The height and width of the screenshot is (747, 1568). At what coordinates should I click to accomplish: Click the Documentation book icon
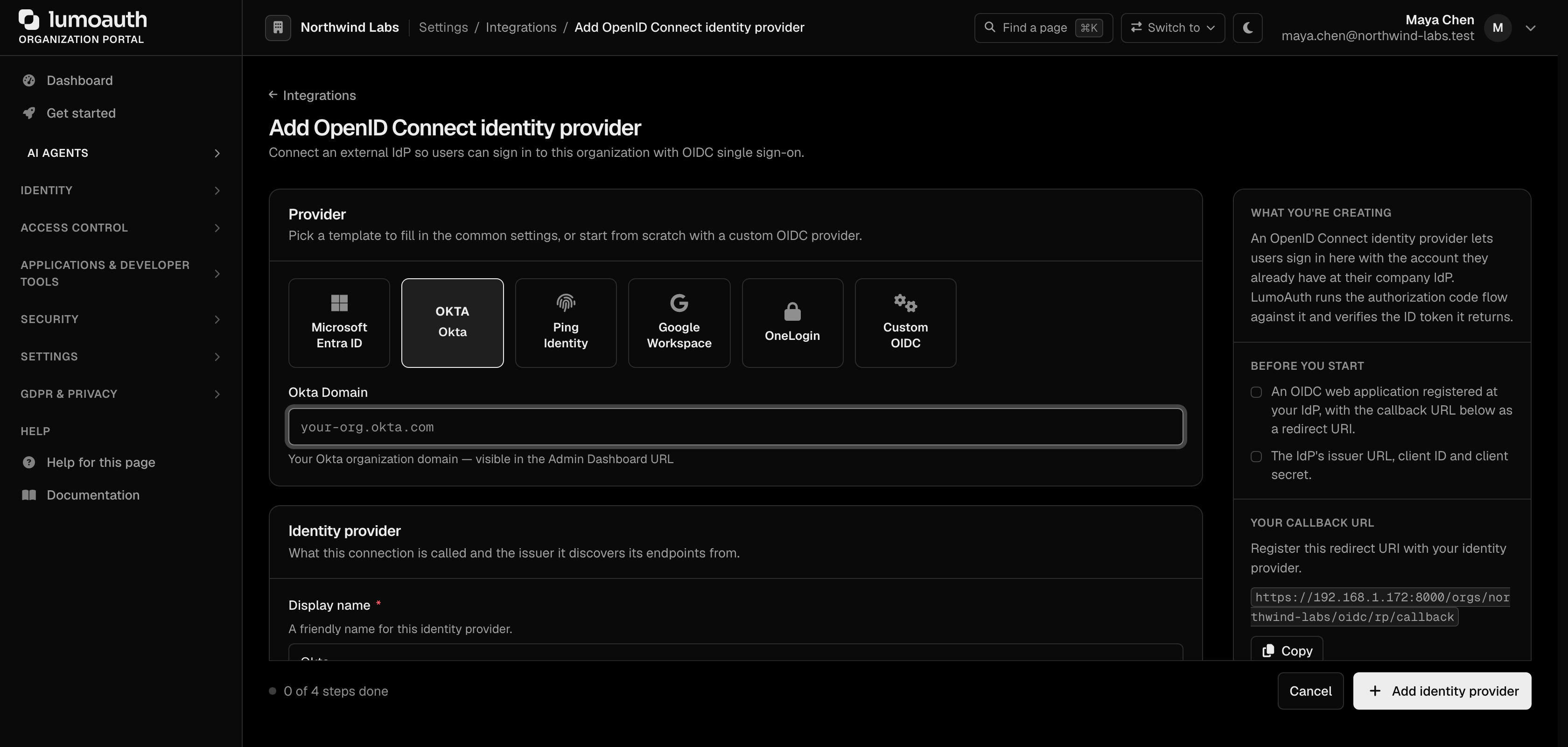click(28, 495)
